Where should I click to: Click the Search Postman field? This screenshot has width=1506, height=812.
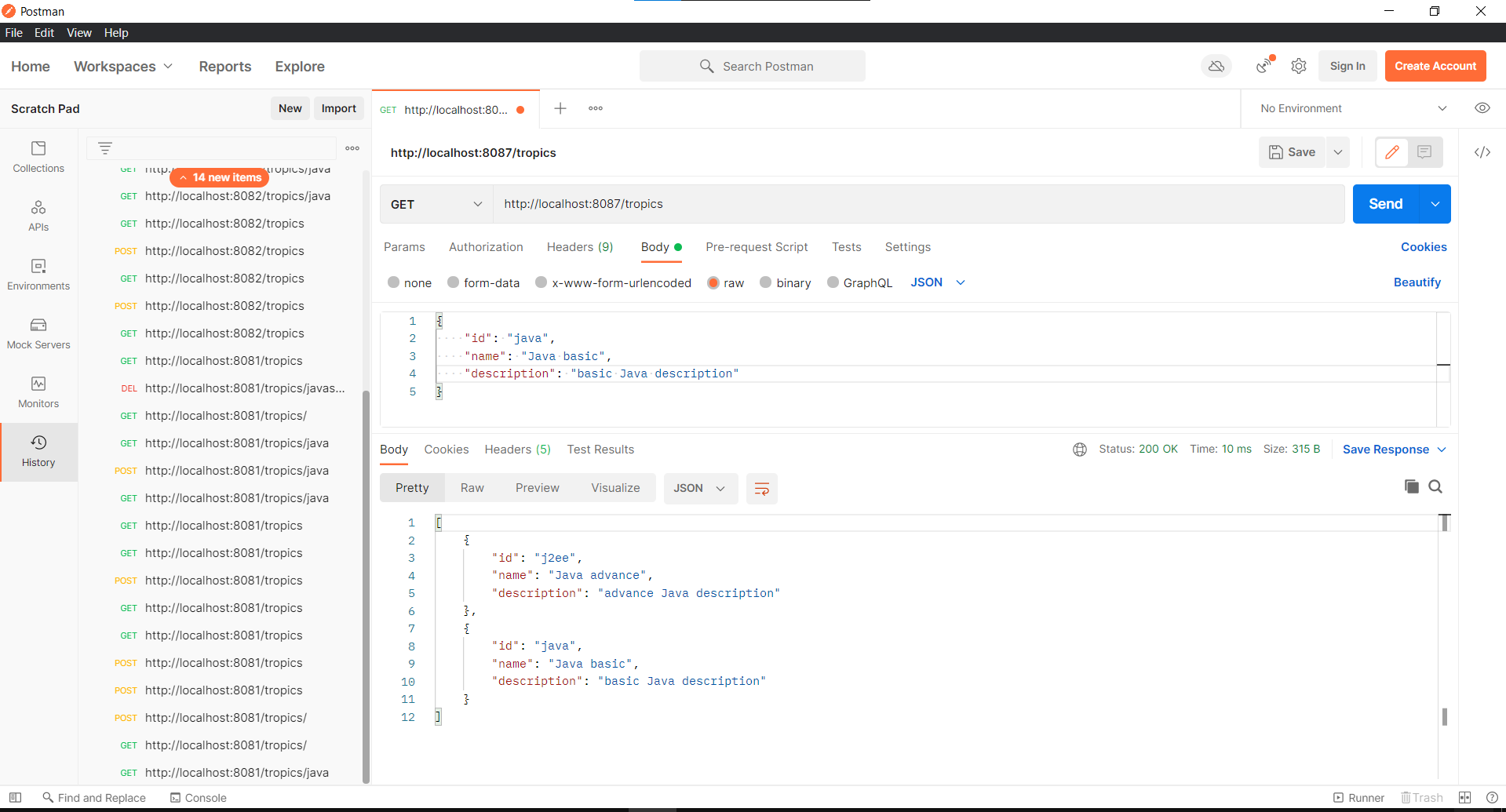[x=753, y=66]
